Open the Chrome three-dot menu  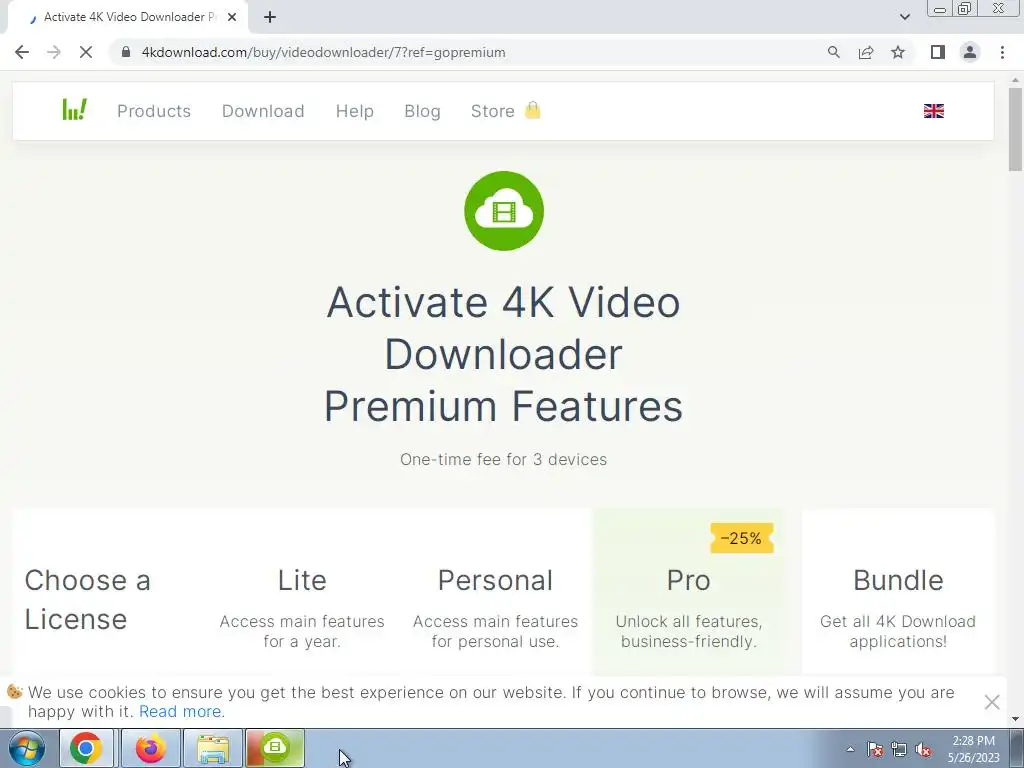tap(1002, 52)
